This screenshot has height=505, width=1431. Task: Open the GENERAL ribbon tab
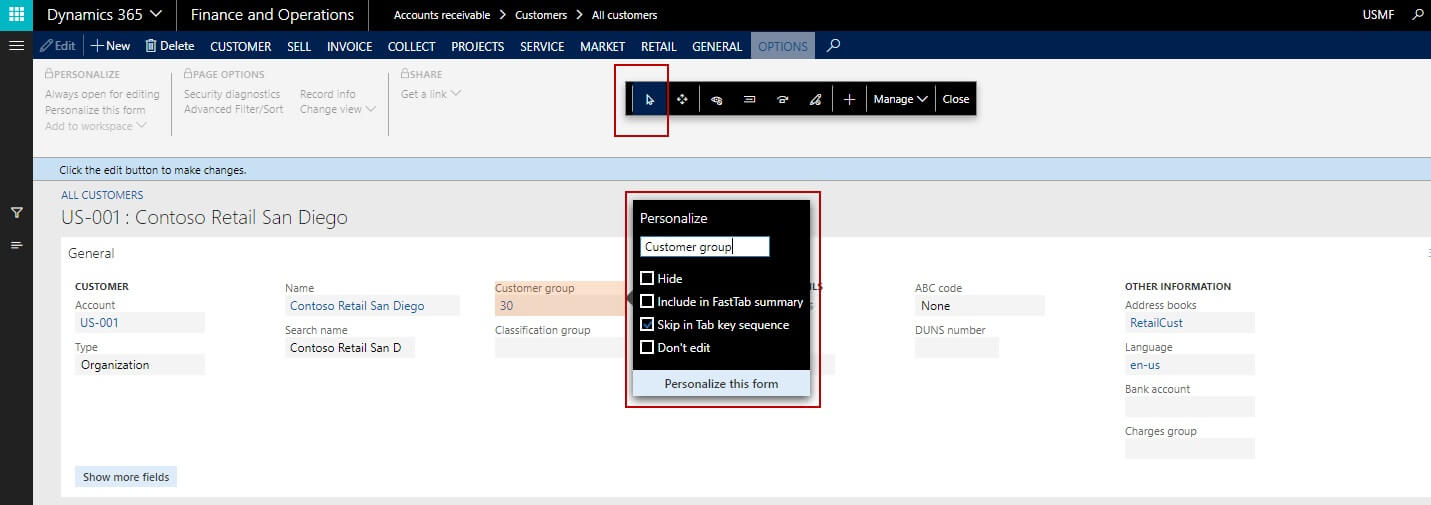(x=717, y=46)
